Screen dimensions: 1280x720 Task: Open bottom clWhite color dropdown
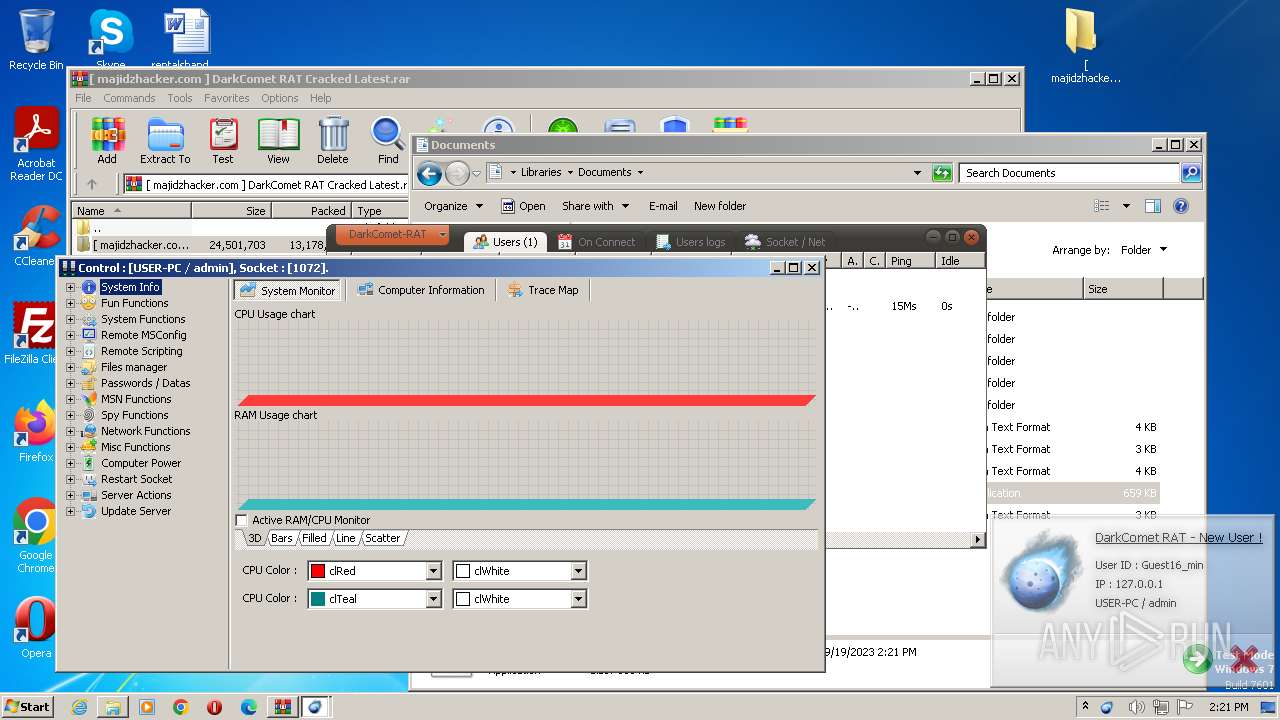pos(578,599)
